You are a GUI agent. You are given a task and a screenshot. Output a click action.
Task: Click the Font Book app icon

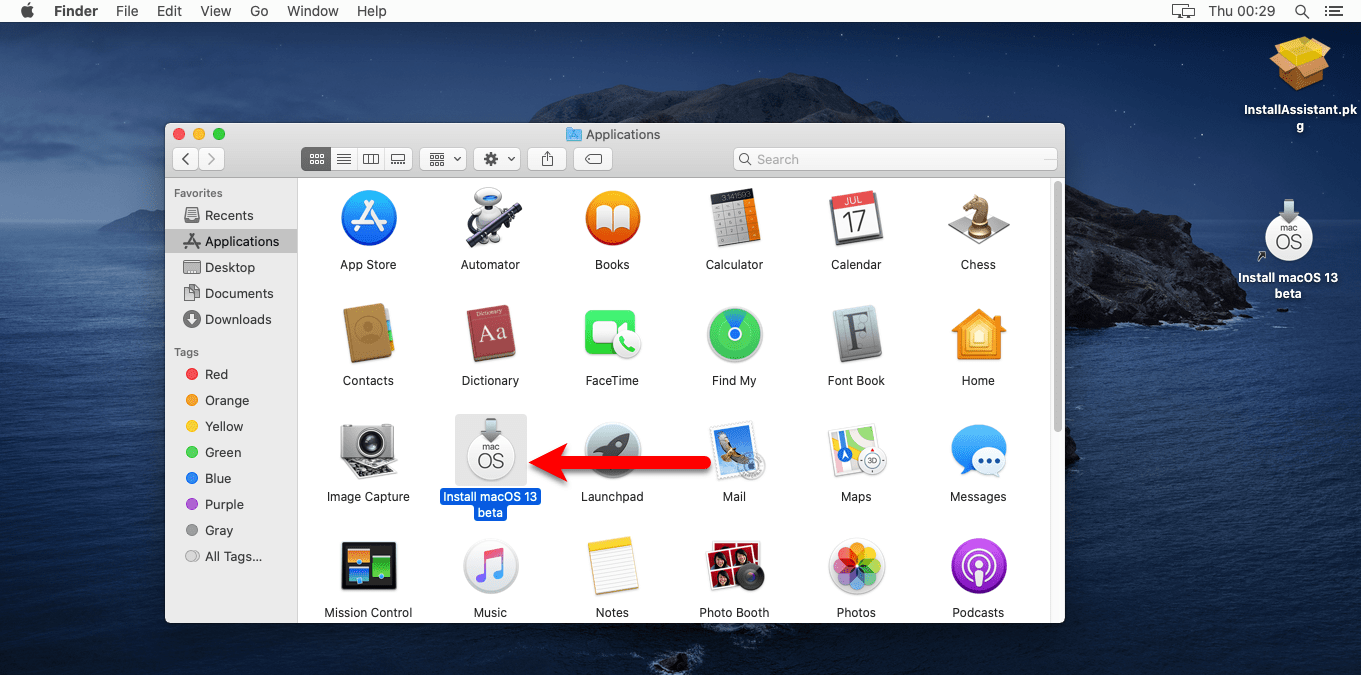pyautogui.click(x=856, y=334)
